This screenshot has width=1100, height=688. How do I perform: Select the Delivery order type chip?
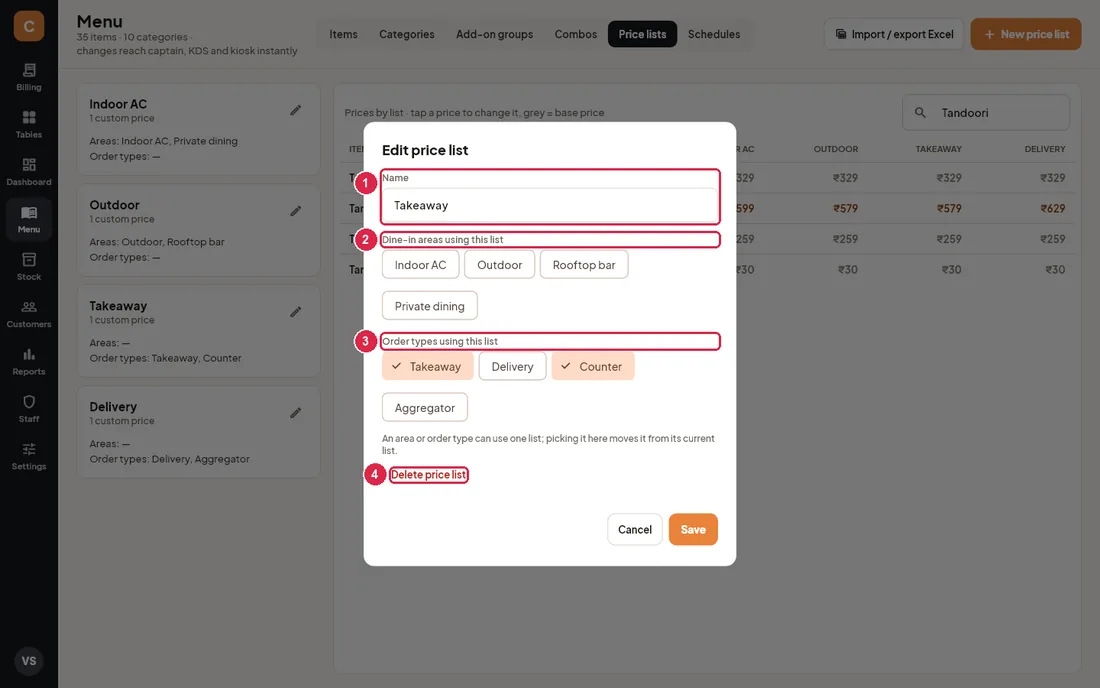tap(512, 366)
